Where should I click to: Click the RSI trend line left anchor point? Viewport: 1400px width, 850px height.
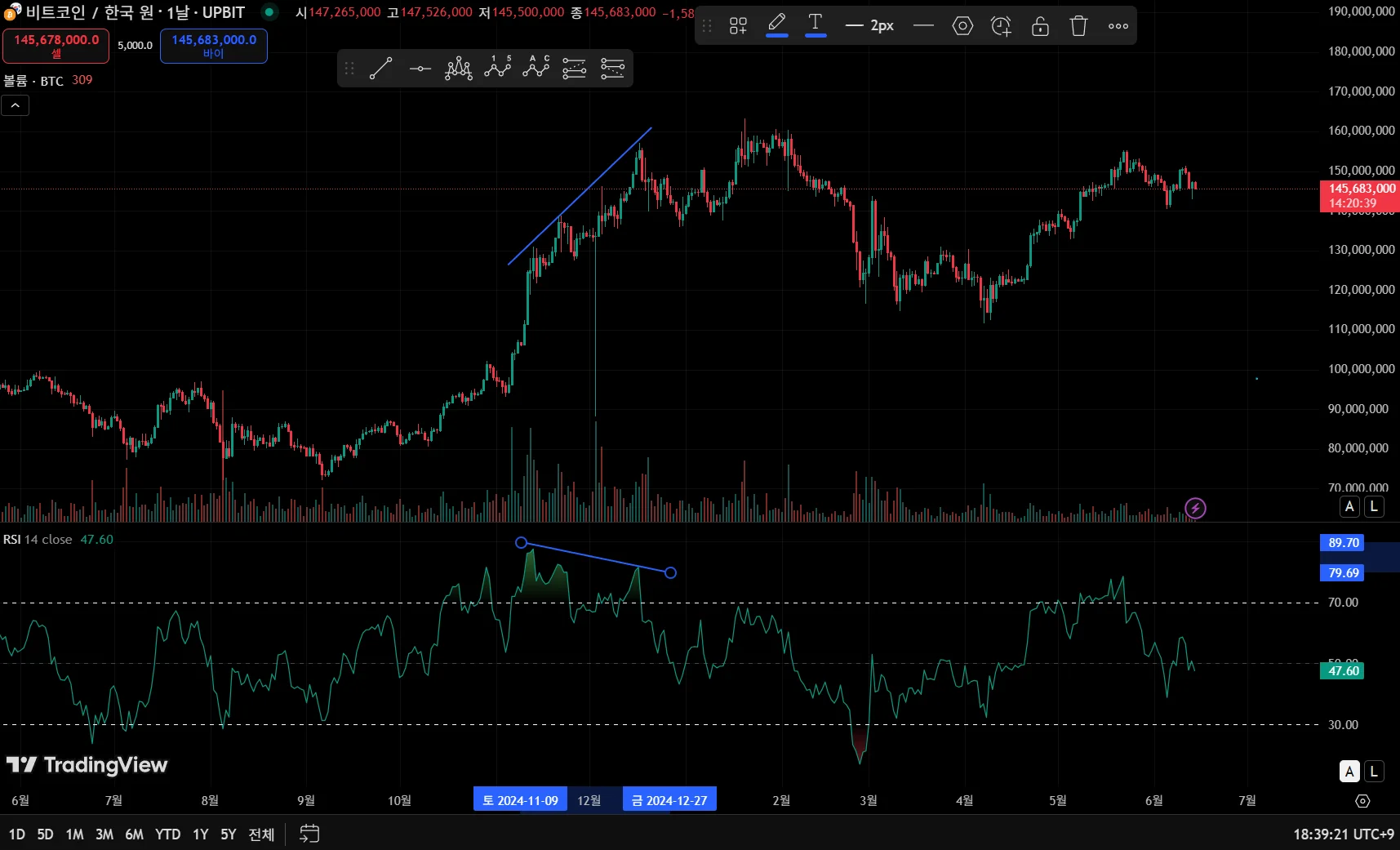click(522, 543)
